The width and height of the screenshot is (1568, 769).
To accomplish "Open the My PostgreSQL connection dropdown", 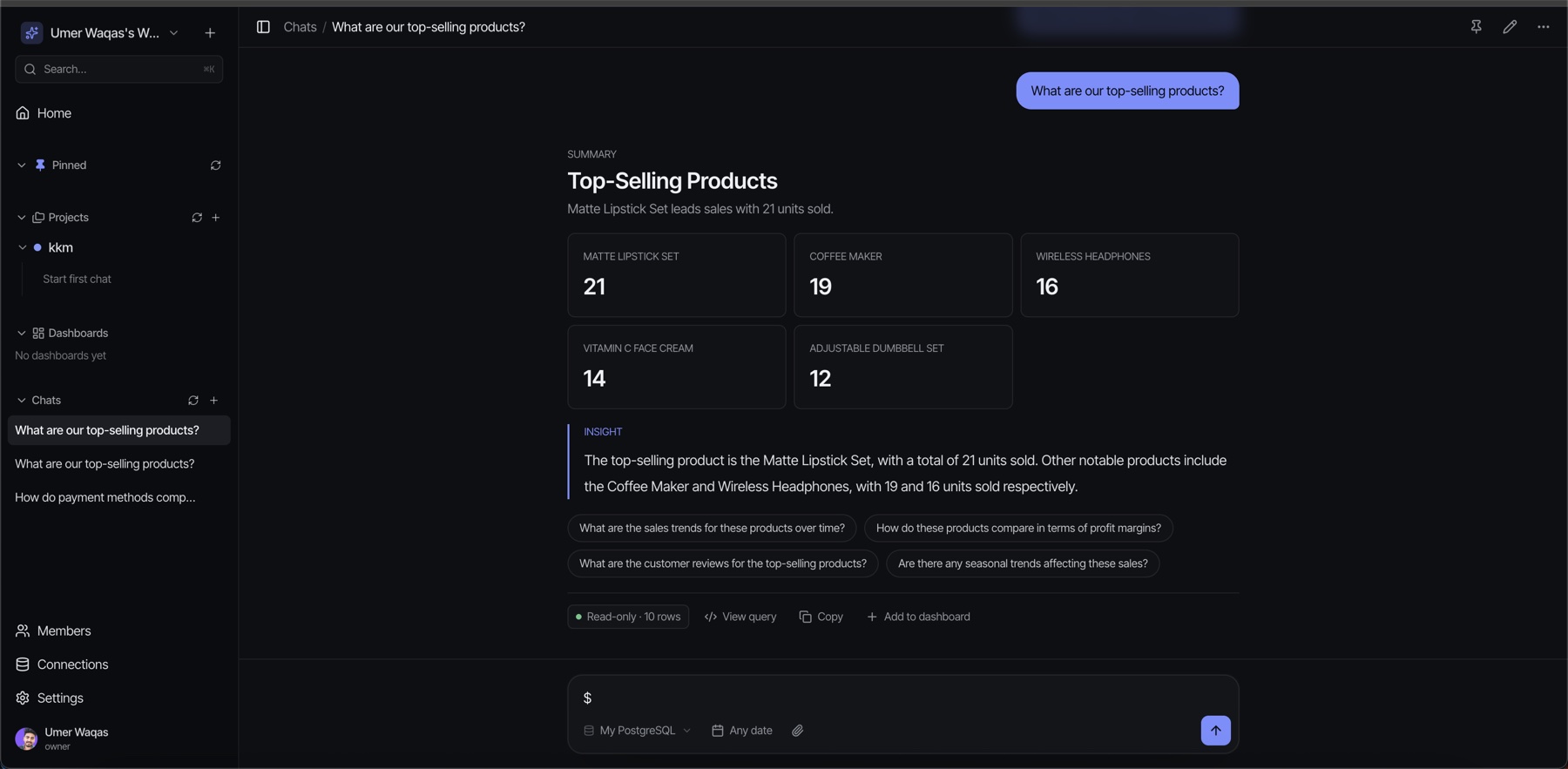I will tap(637, 731).
